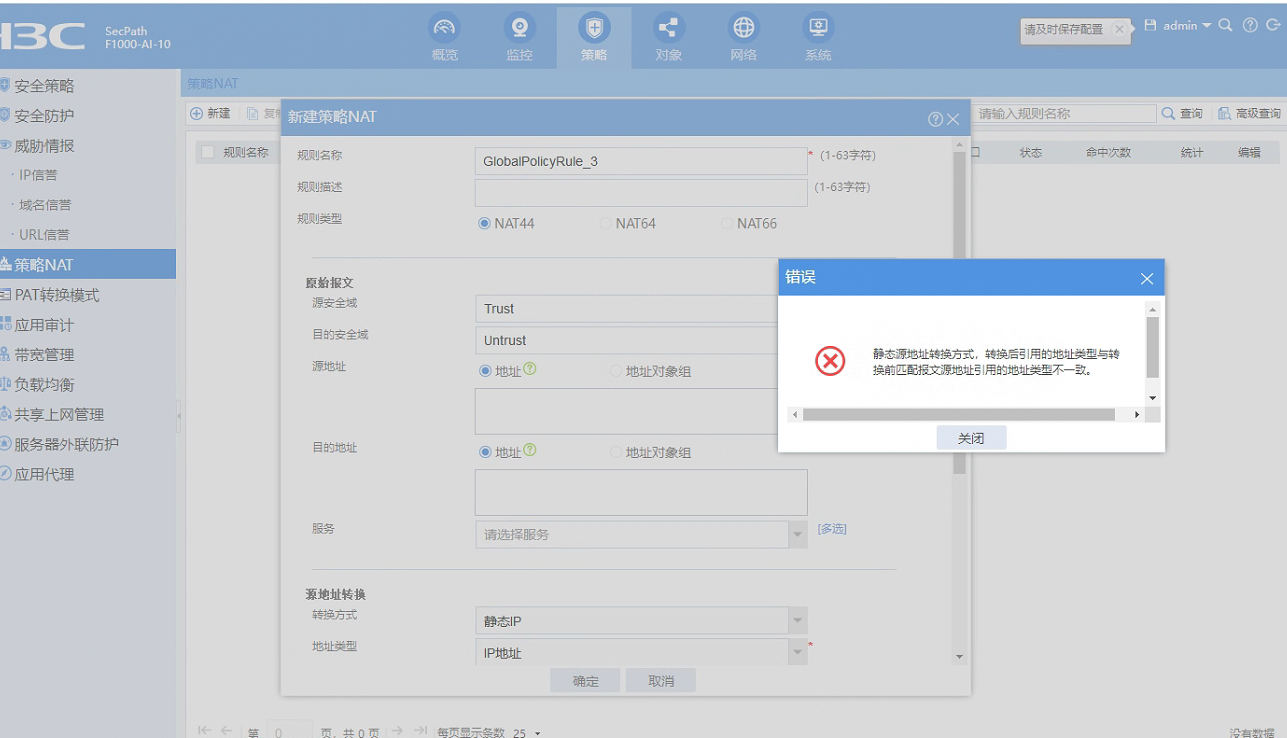Image resolution: width=1287 pixels, height=738 pixels.
Task: Select 地址对象组 radio for 目的地址
Action: coord(616,452)
